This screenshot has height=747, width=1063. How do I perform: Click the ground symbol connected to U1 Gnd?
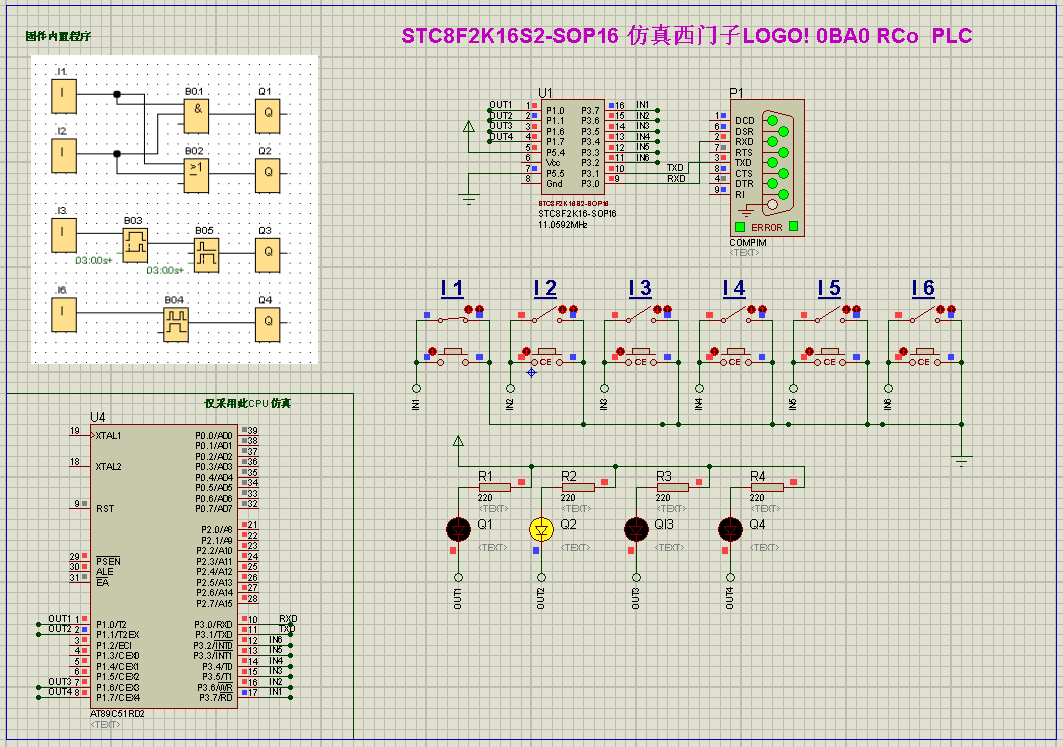(468, 199)
